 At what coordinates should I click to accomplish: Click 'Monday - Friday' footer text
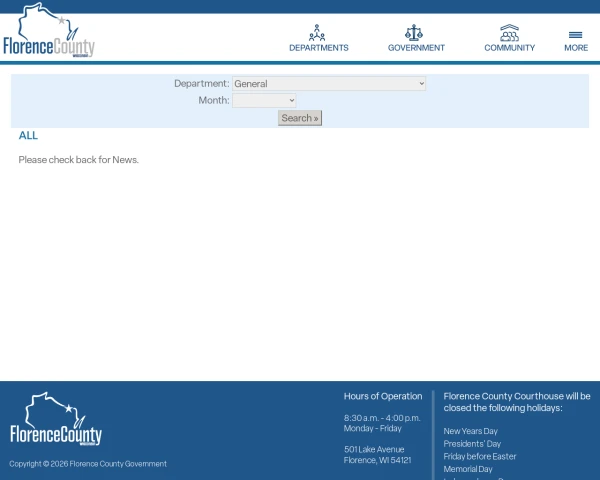[373, 428]
